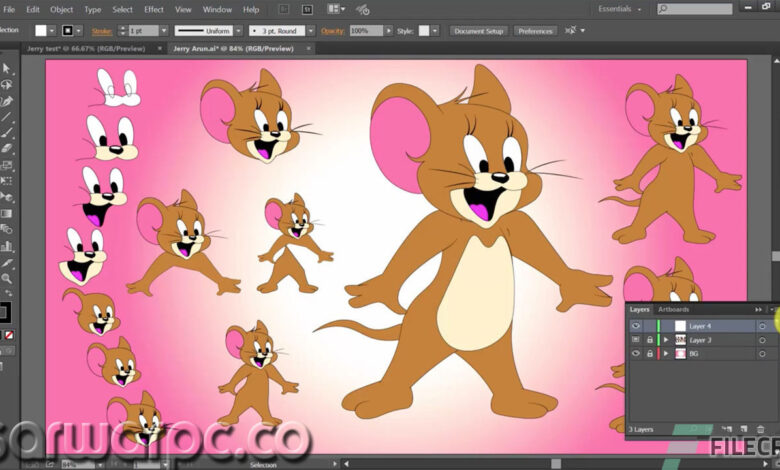The height and width of the screenshot is (470, 780).
Task: Click the trash icon to delete selected layer
Action: click(x=760, y=429)
